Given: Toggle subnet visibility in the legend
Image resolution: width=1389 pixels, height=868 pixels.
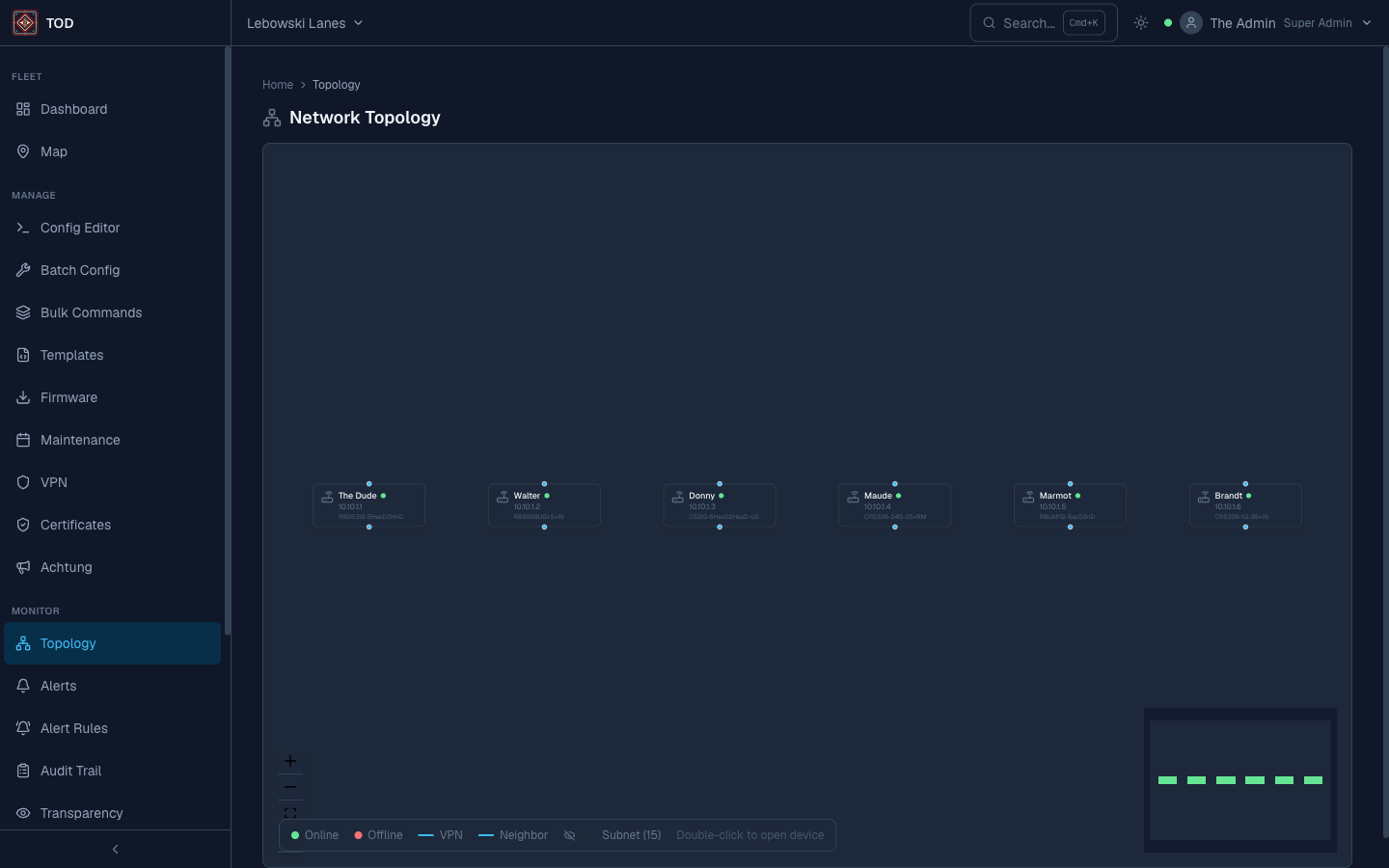Looking at the screenshot, I should click(x=569, y=835).
